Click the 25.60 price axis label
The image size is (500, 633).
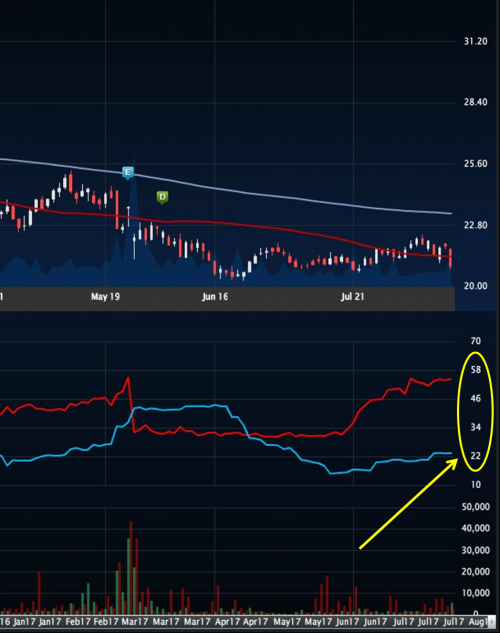click(475, 163)
